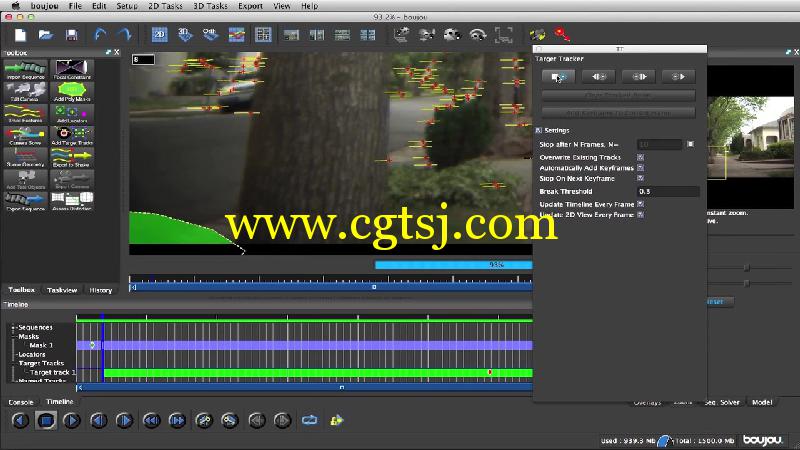800x450 pixels.
Task: Click the Export Sequence tool
Action: tap(26, 202)
